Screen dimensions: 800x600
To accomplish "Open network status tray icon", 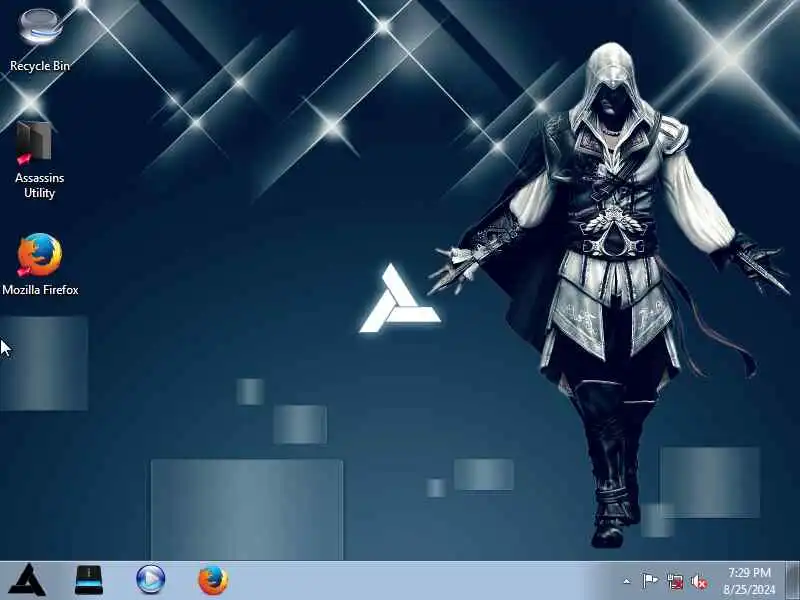I will pyautogui.click(x=675, y=581).
